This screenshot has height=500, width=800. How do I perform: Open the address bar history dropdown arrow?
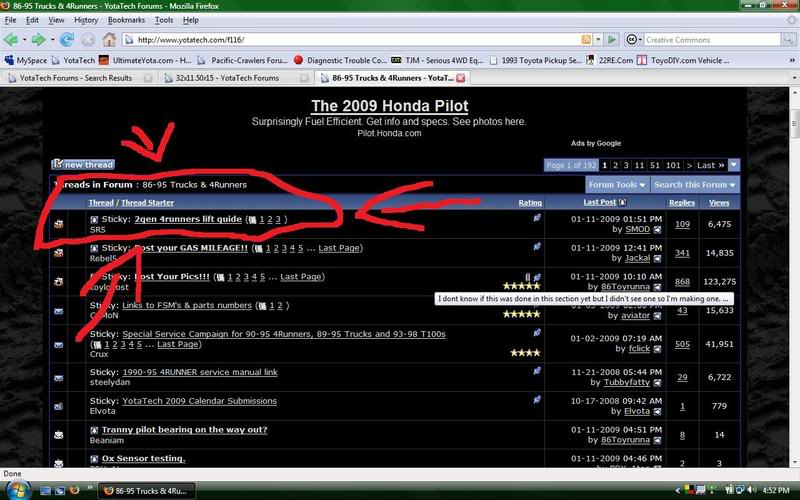tap(598, 39)
